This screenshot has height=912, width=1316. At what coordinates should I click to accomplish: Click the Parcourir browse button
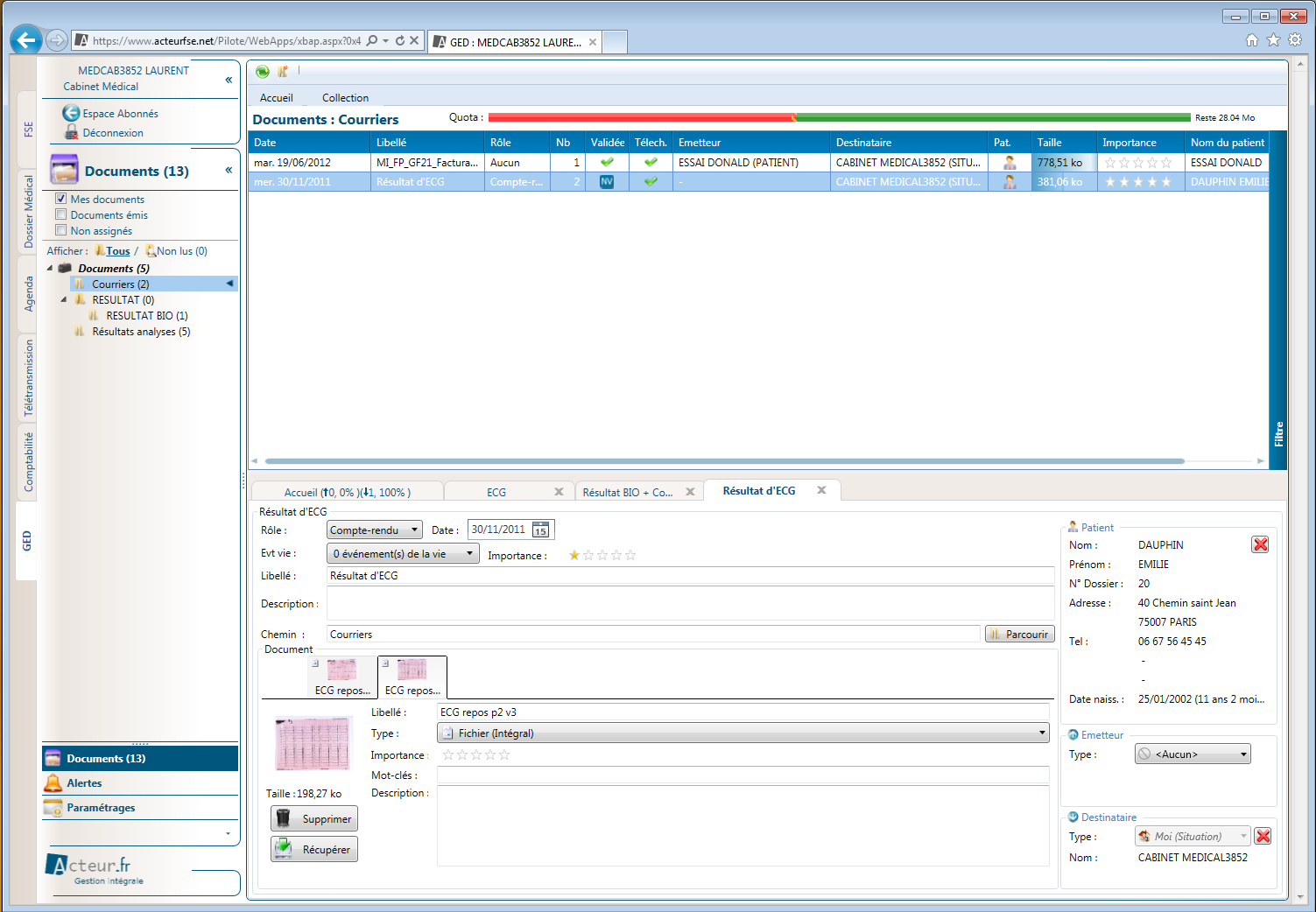pos(1019,635)
